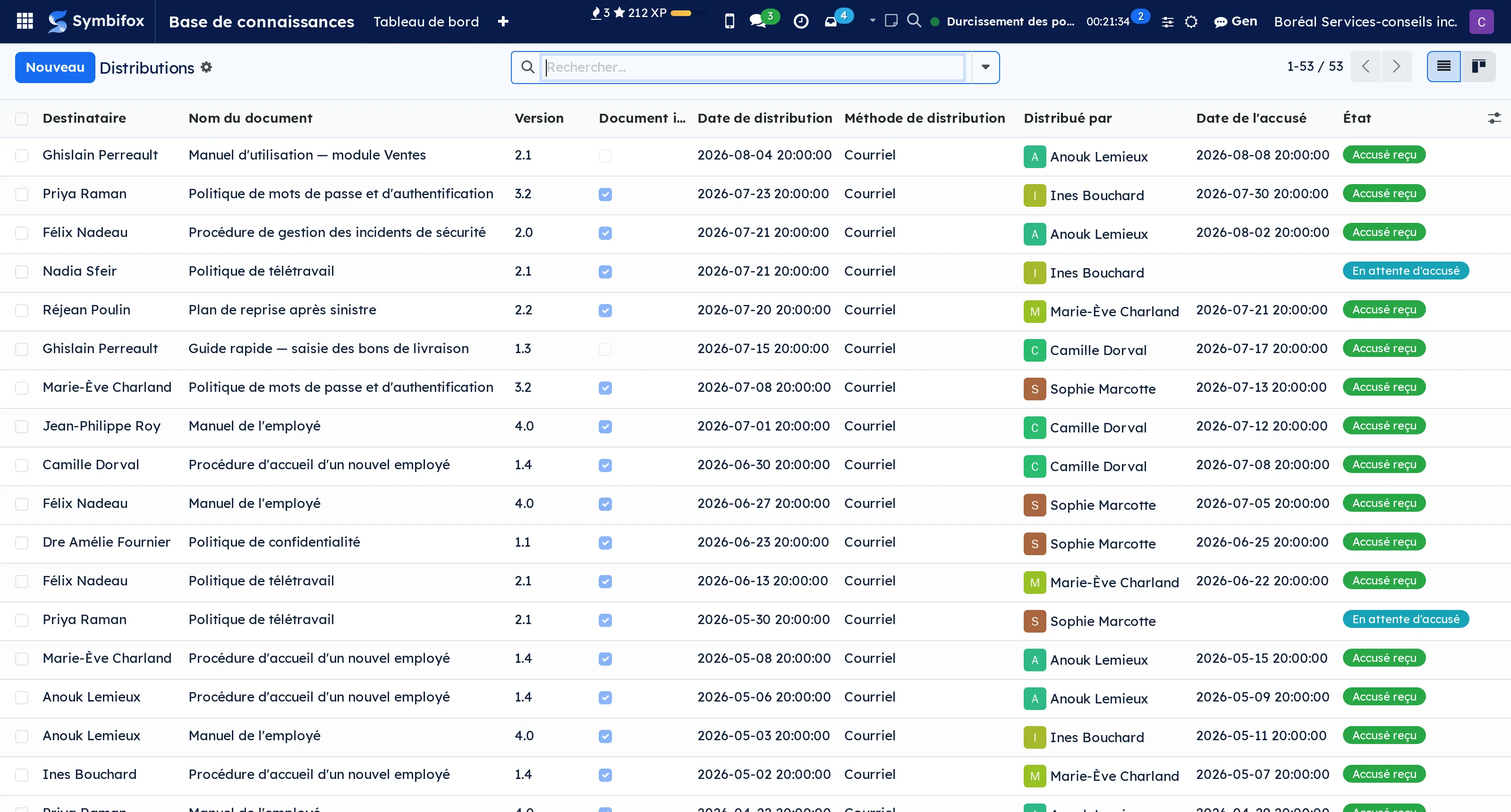
Task: Click the 1-53 / 53 pager counter
Action: [x=1315, y=66]
